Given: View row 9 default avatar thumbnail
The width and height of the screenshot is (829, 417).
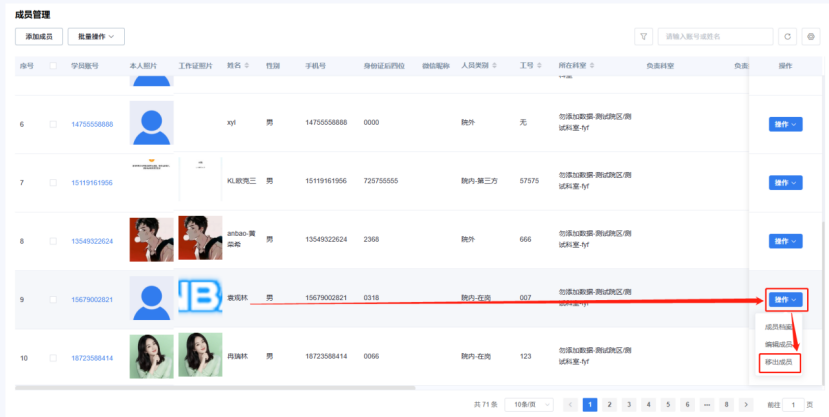Looking at the screenshot, I should coord(151,298).
